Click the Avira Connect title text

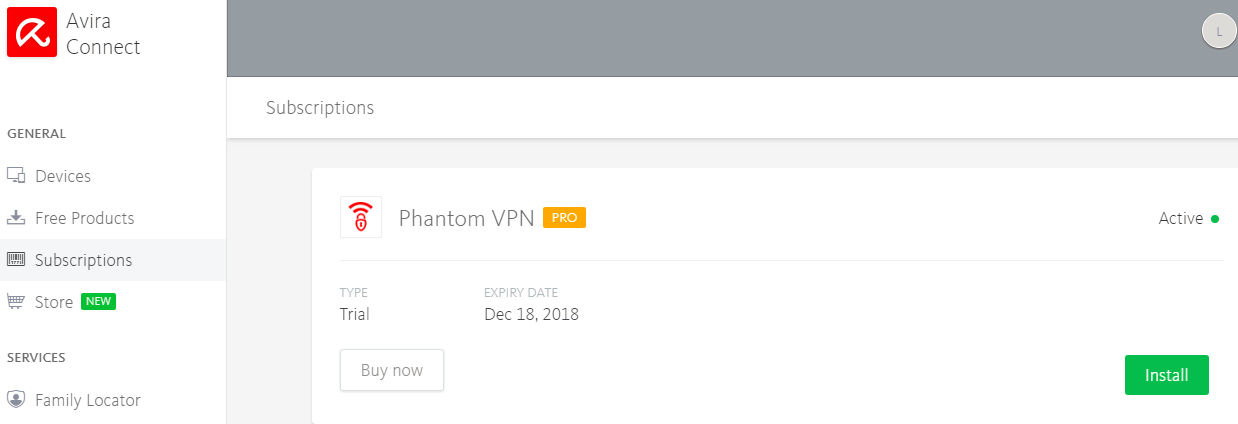tap(103, 33)
